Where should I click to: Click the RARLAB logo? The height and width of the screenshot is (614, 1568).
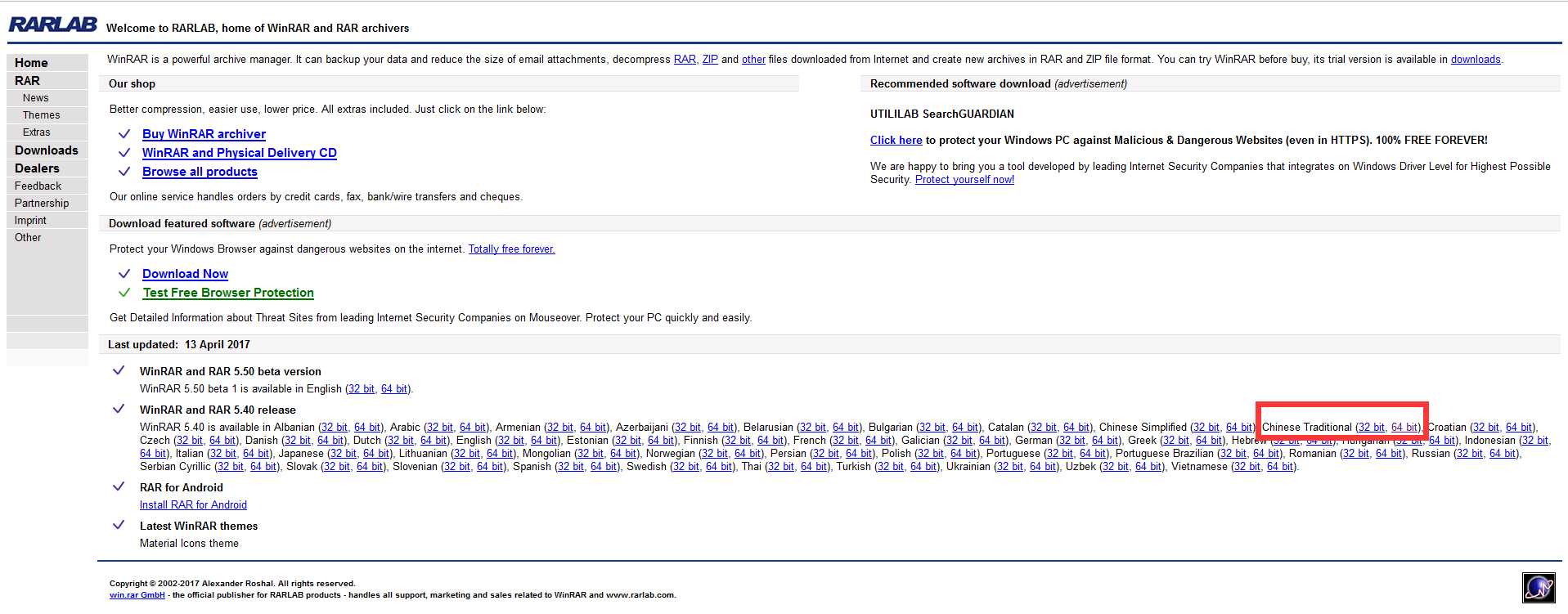pos(52,25)
